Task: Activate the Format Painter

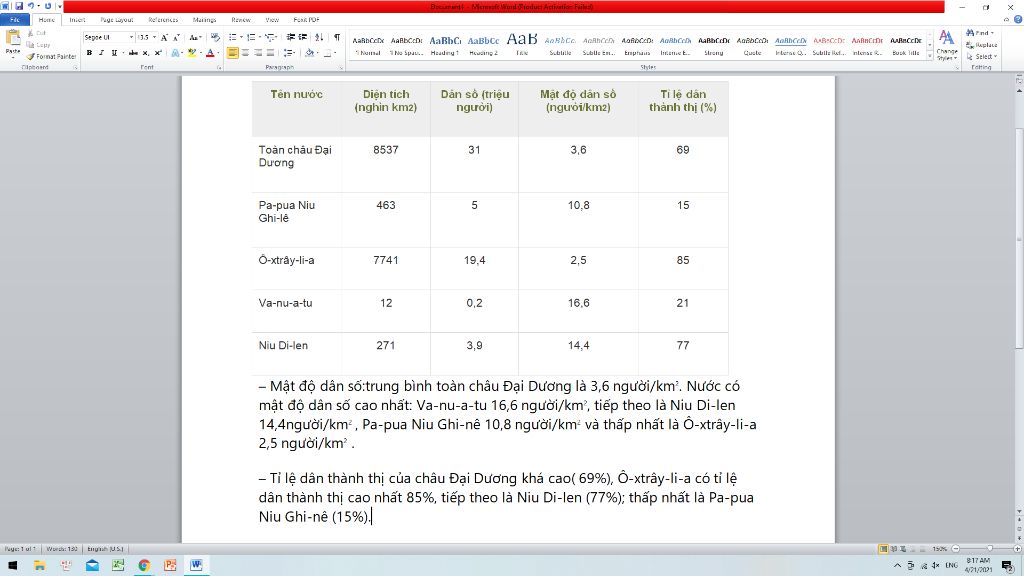Action: click(x=52, y=56)
